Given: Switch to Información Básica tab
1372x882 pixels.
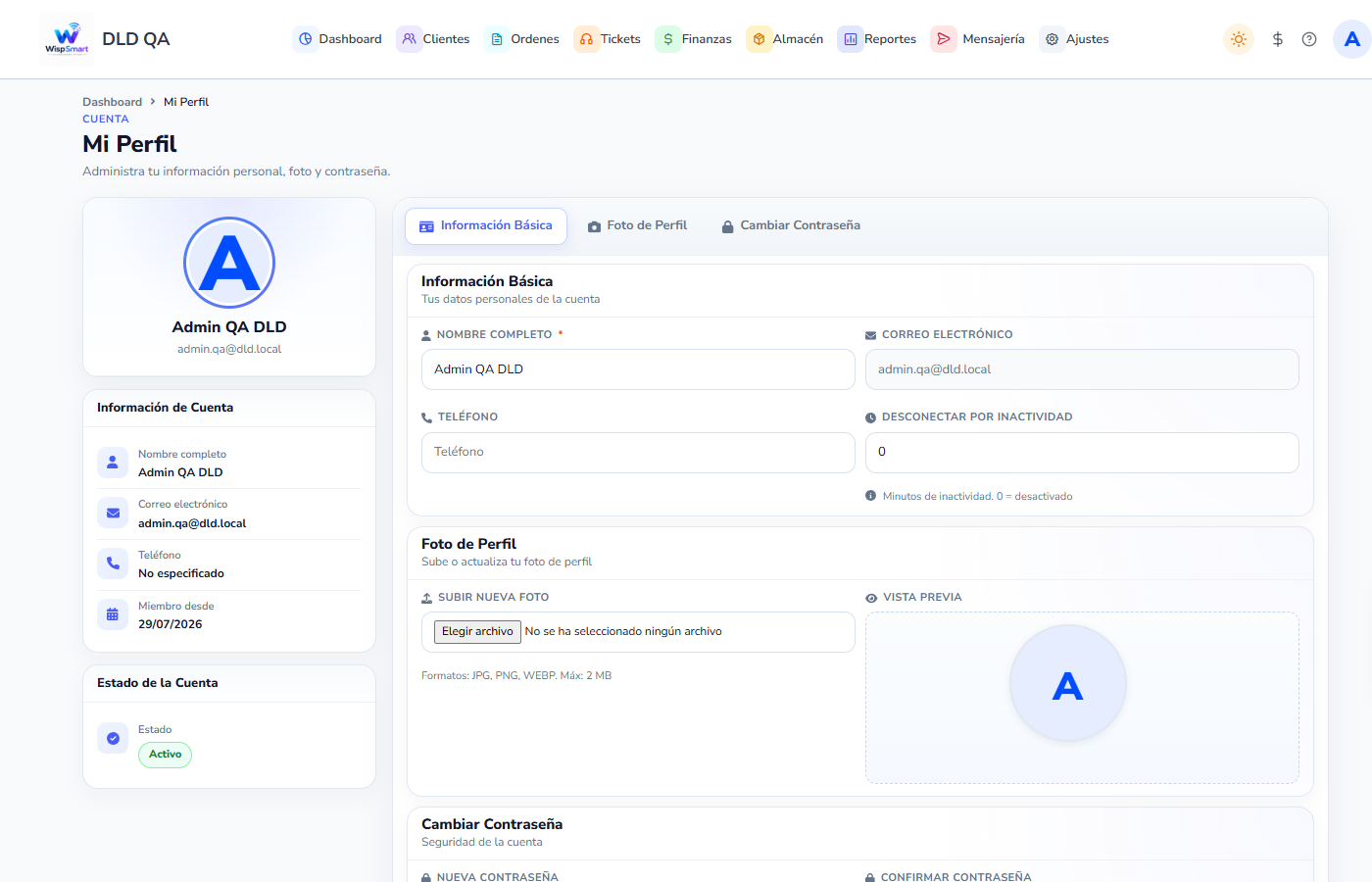Looking at the screenshot, I should coord(486,225).
